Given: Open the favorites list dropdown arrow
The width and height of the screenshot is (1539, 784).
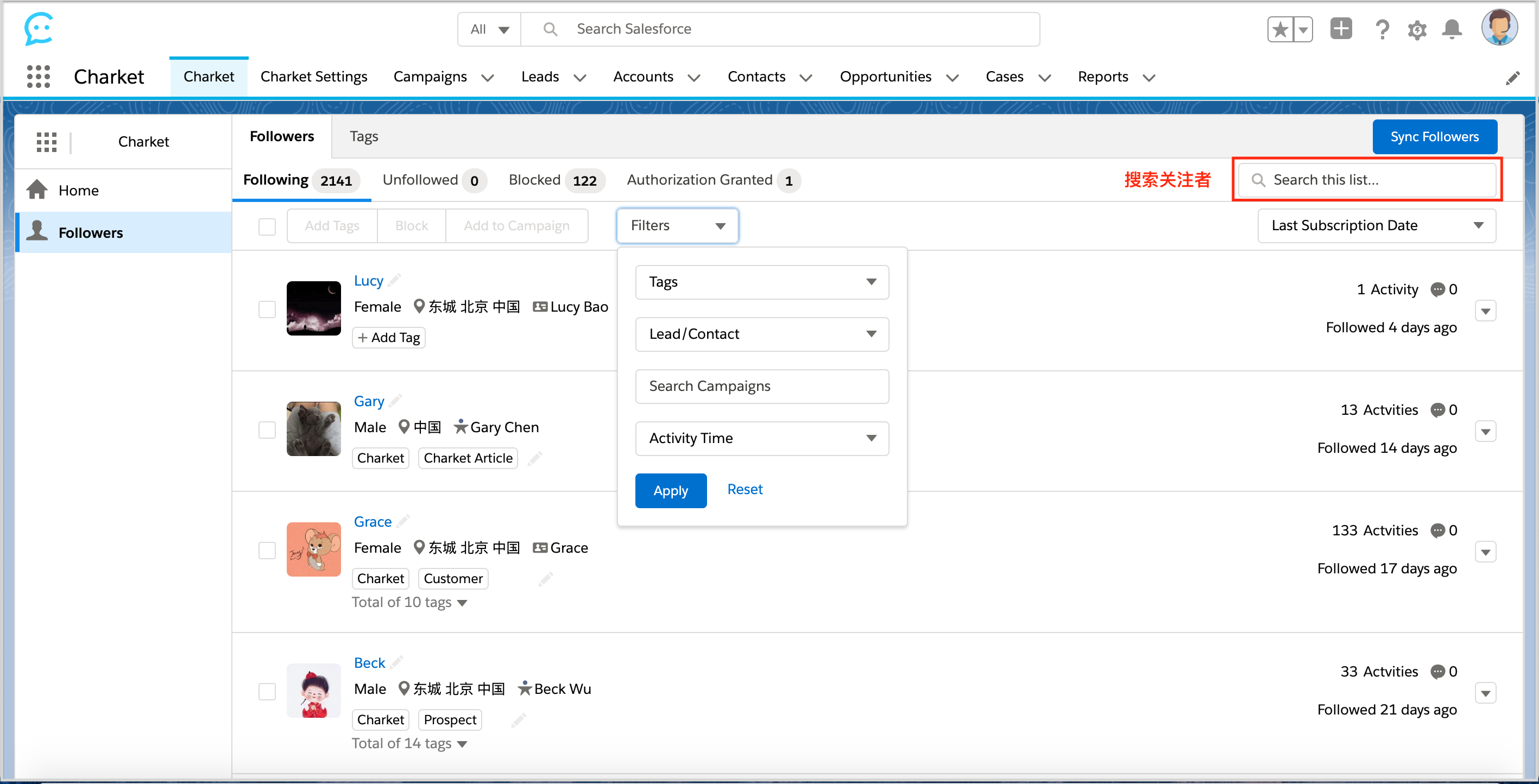Looking at the screenshot, I should click(x=1303, y=29).
